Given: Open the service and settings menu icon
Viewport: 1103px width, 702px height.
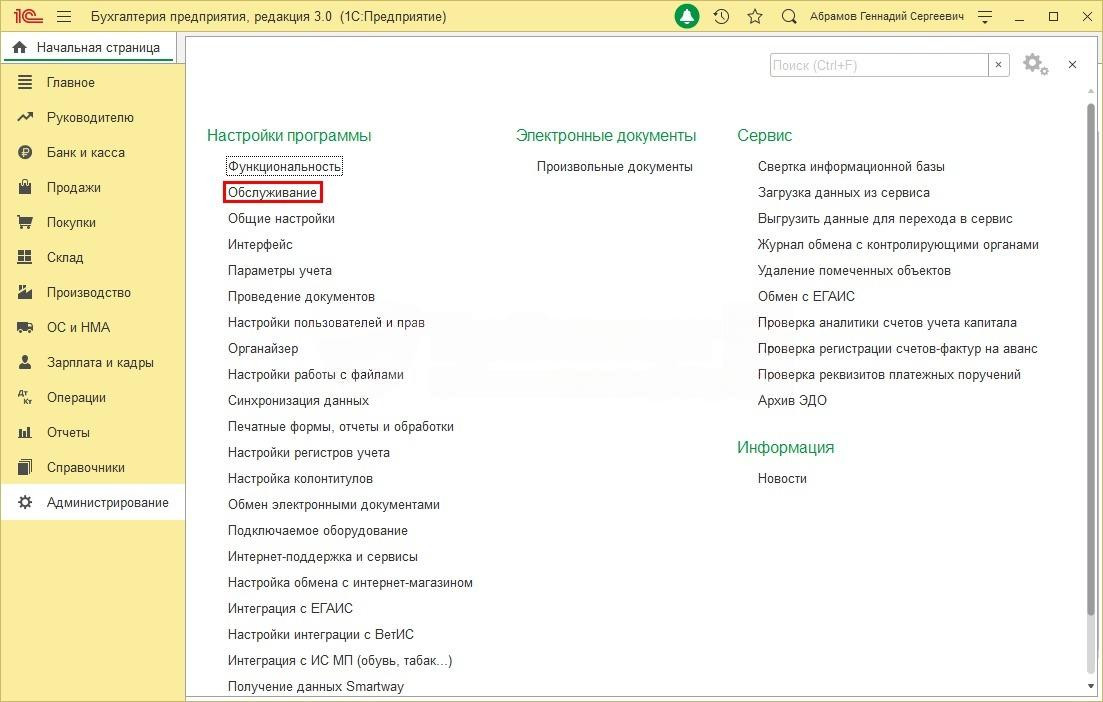Looking at the screenshot, I should pos(985,16).
